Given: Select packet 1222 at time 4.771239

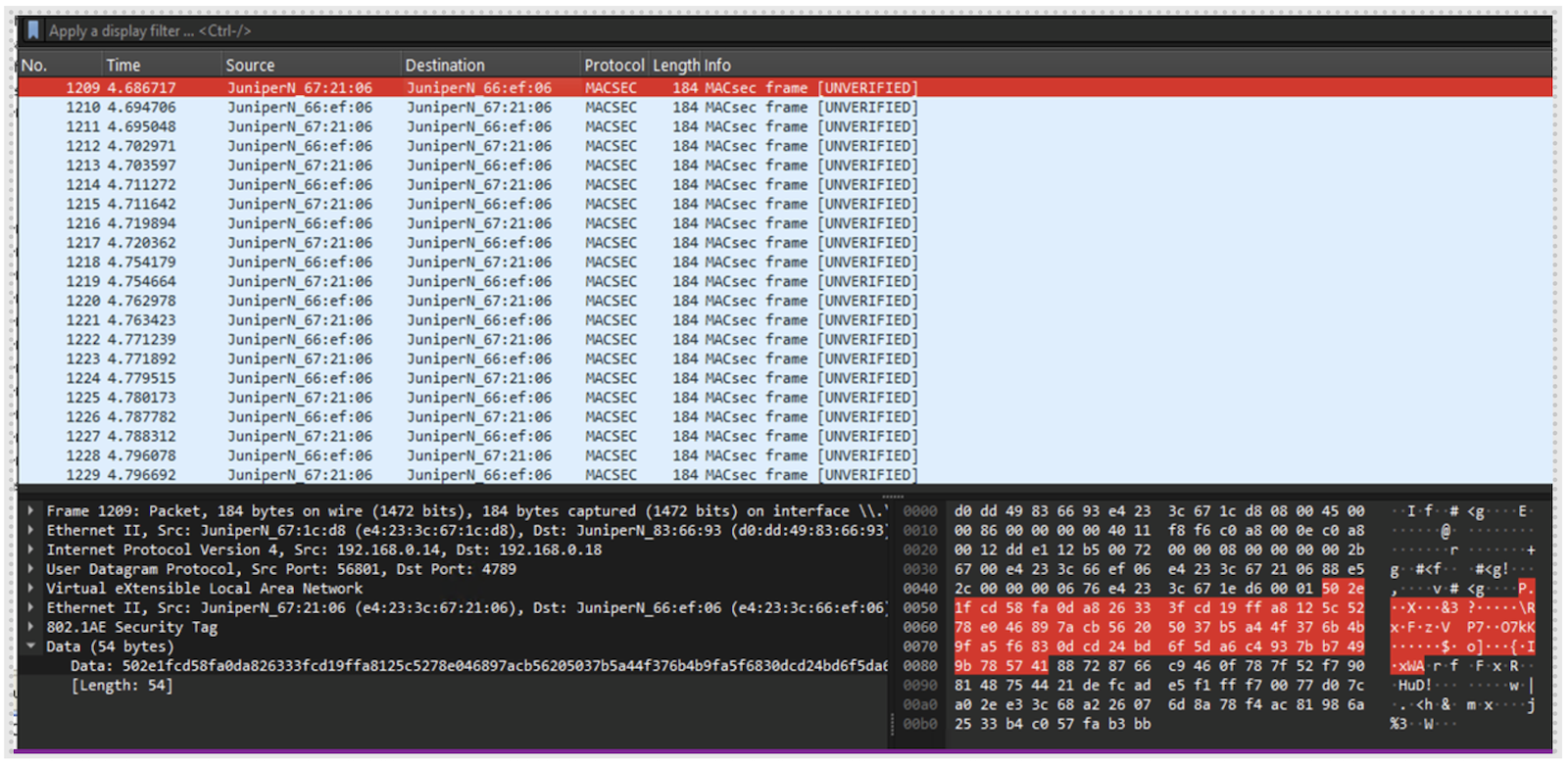Looking at the screenshot, I should (x=785, y=340).
